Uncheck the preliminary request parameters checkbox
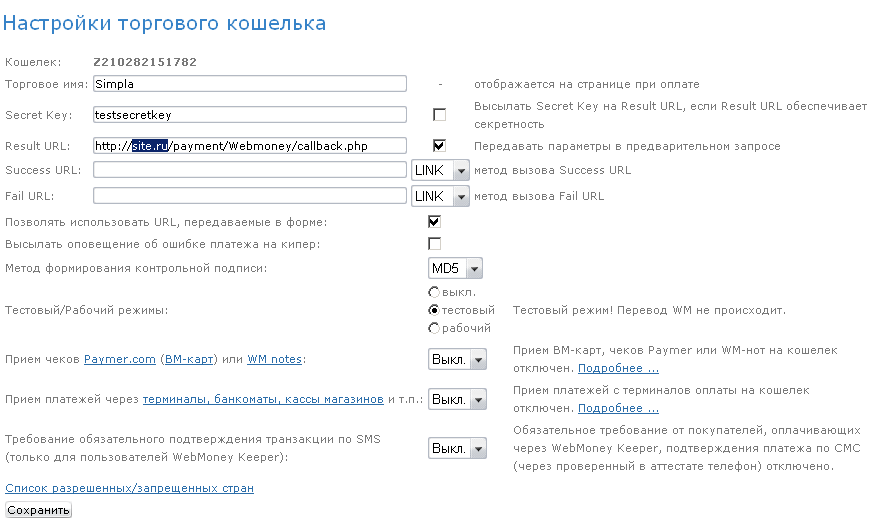Screen dimensions: 876x532 tap(438, 145)
